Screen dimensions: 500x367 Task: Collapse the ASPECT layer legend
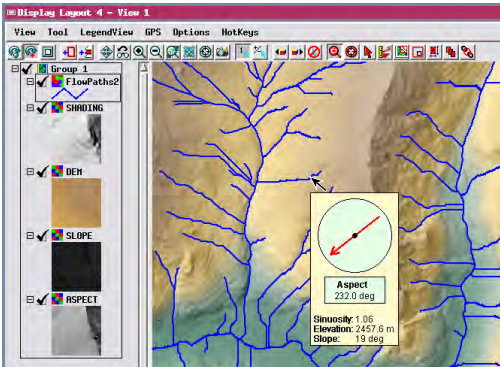[30, 300]
